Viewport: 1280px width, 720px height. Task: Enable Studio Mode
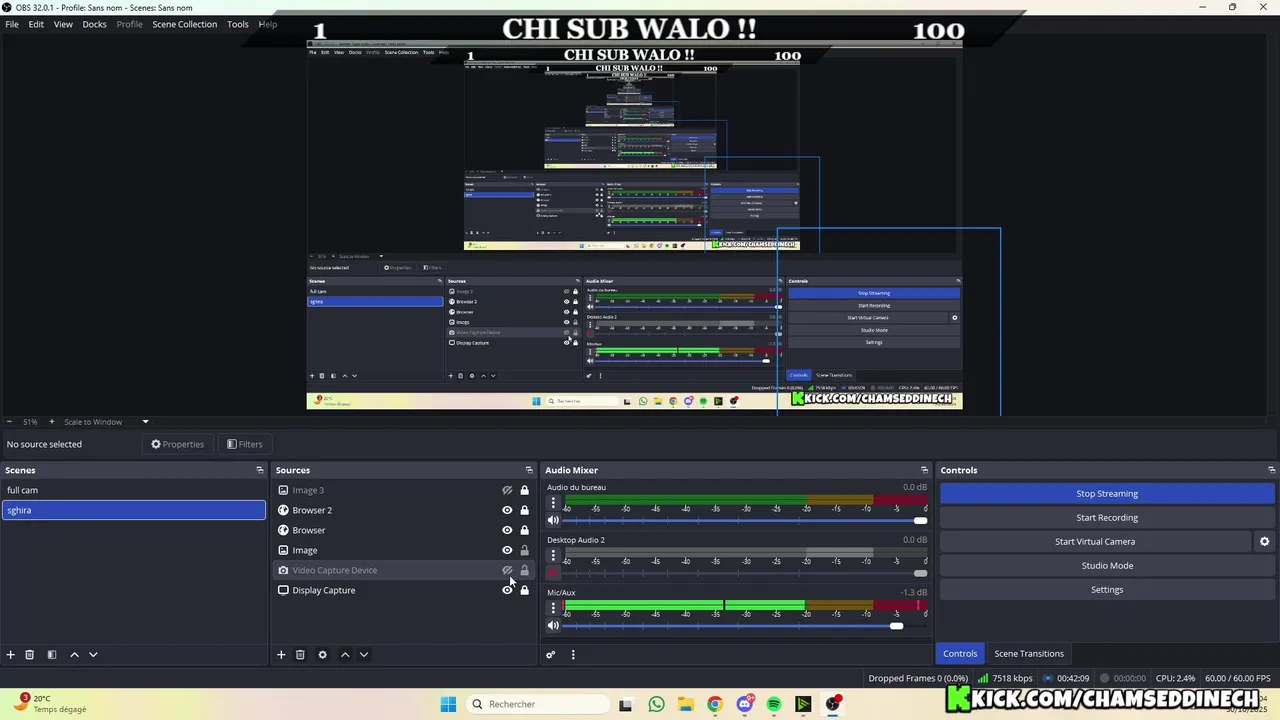[x=1107, y=566]
